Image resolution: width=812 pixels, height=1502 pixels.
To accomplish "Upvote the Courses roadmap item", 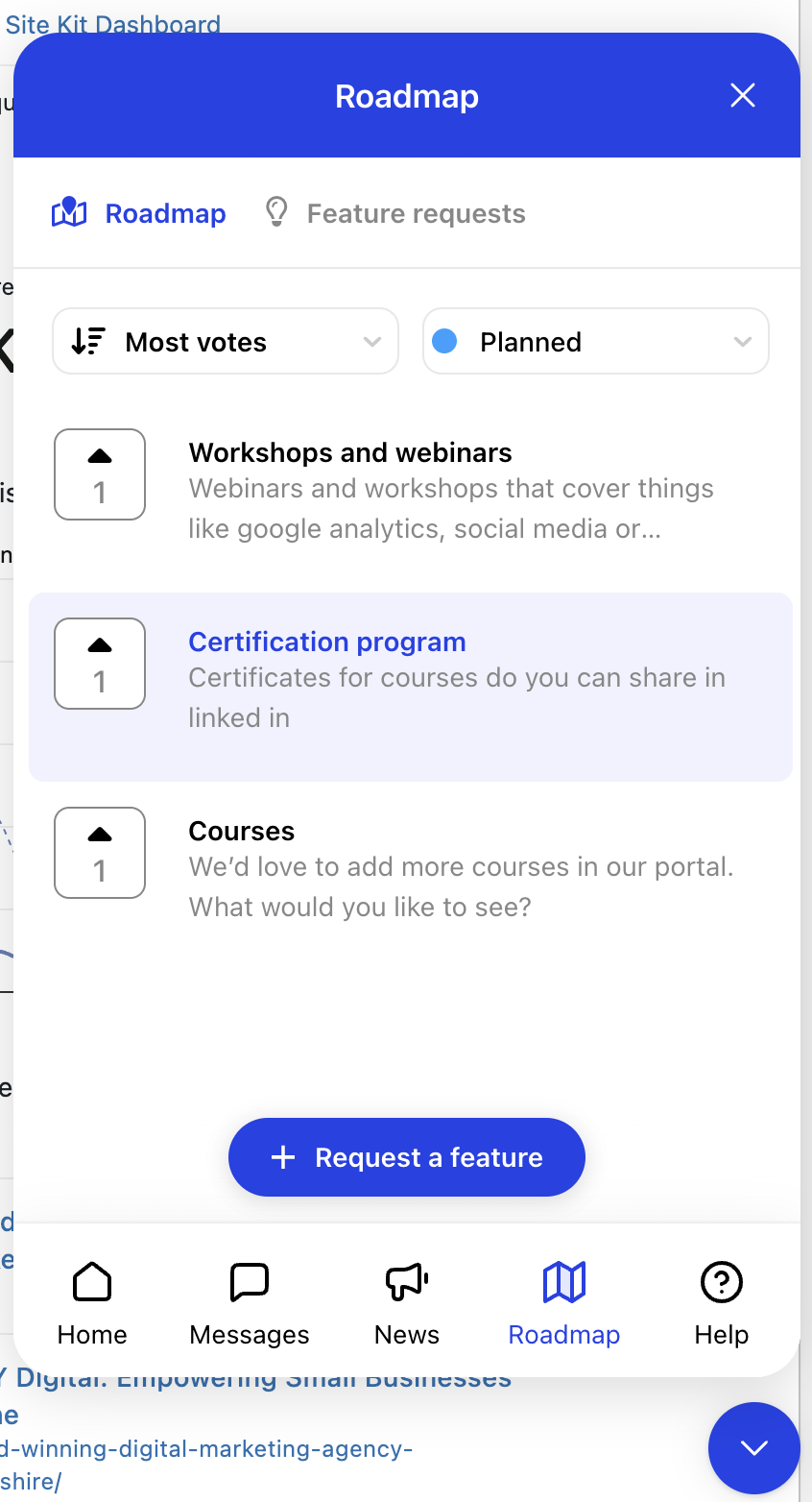I will pos(100,853).
